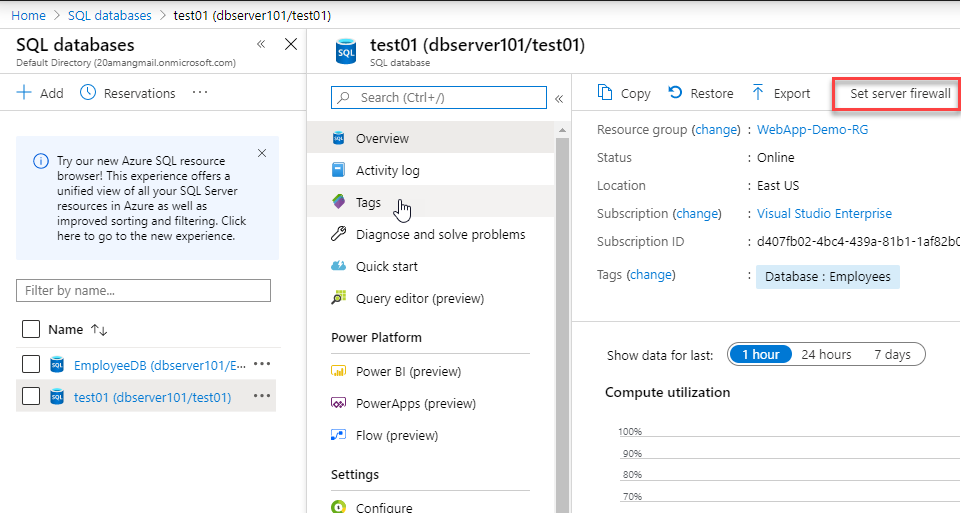Show data for the last 1 hour

click(x=761, y=354)
